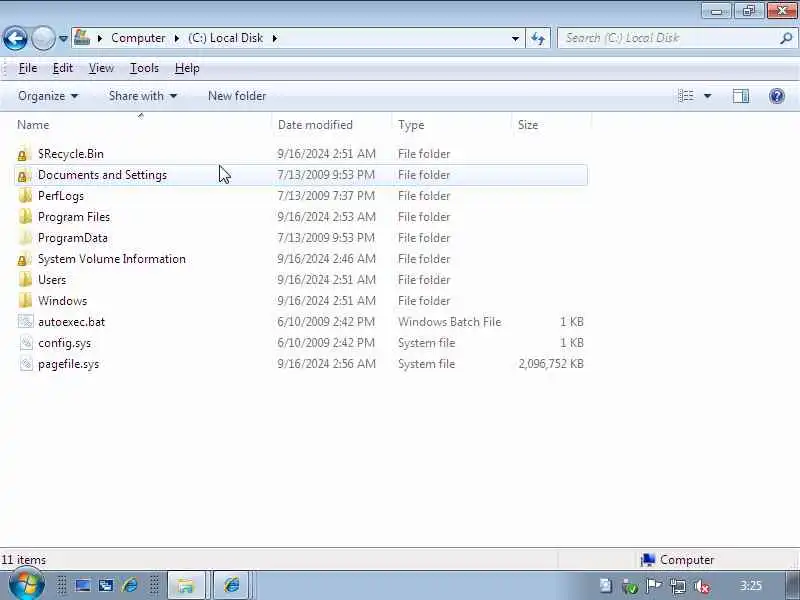Click the search magnifier icon
The width and height of the screenshot is (800, 600).
[786, 38]
